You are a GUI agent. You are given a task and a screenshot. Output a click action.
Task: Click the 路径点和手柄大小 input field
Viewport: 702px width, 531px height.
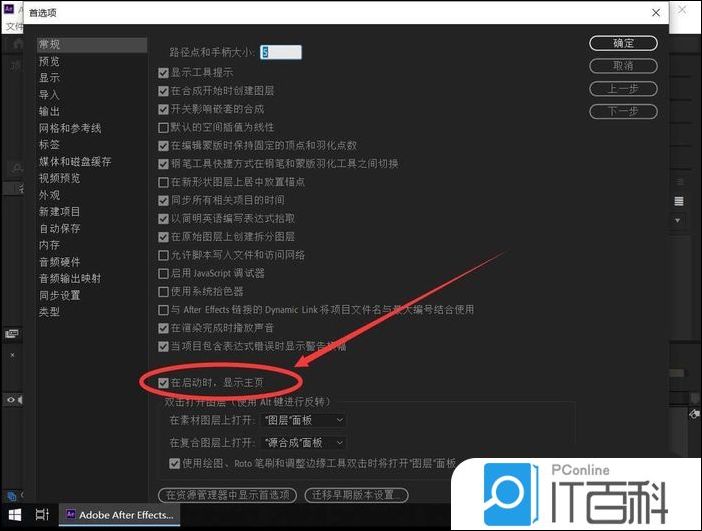(281, 52)
